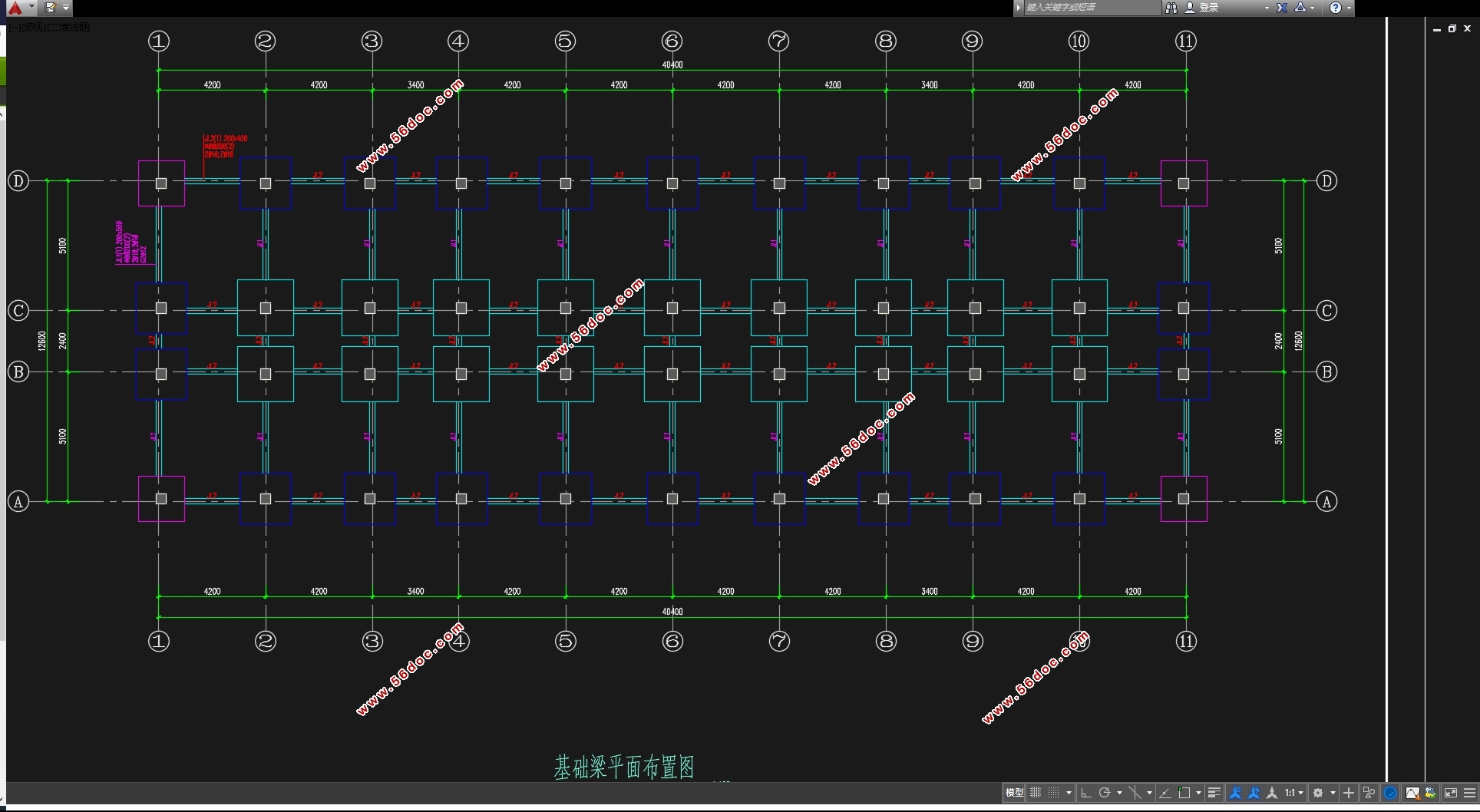Toggle clean screen full-screen icon
Image resolution: width=1480 pixels, height=812 pixels.
click(x=1451, y=793)
